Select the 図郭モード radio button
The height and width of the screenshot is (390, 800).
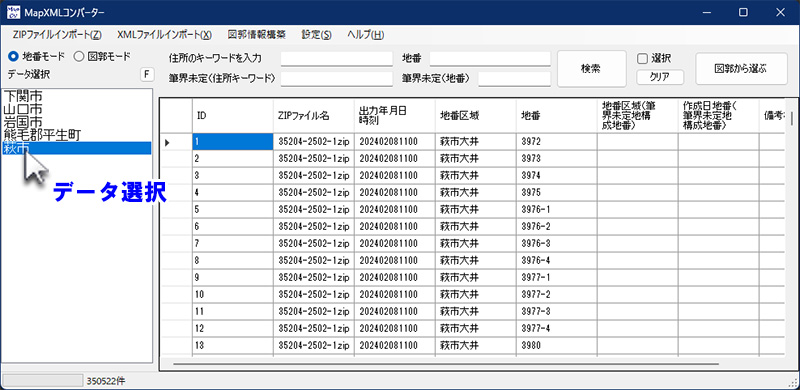click(78, 56)
